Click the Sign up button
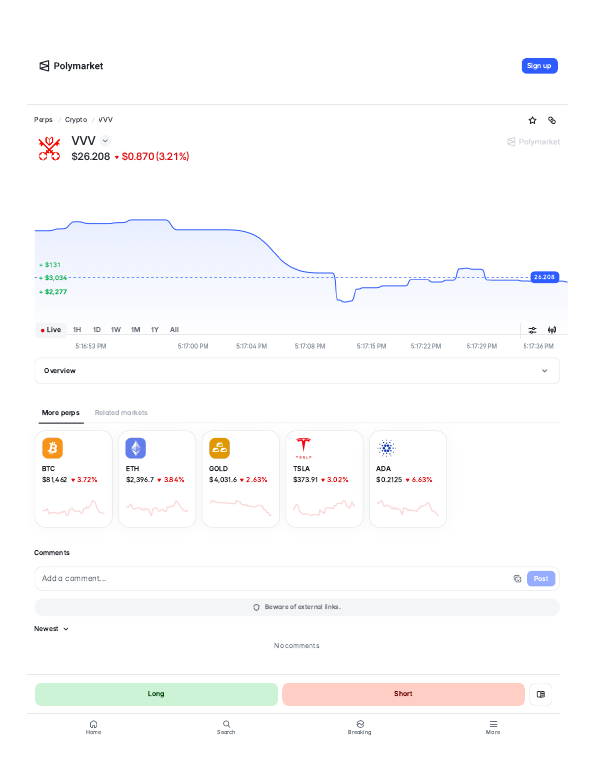Screen dimensions: 595x770 540,66
